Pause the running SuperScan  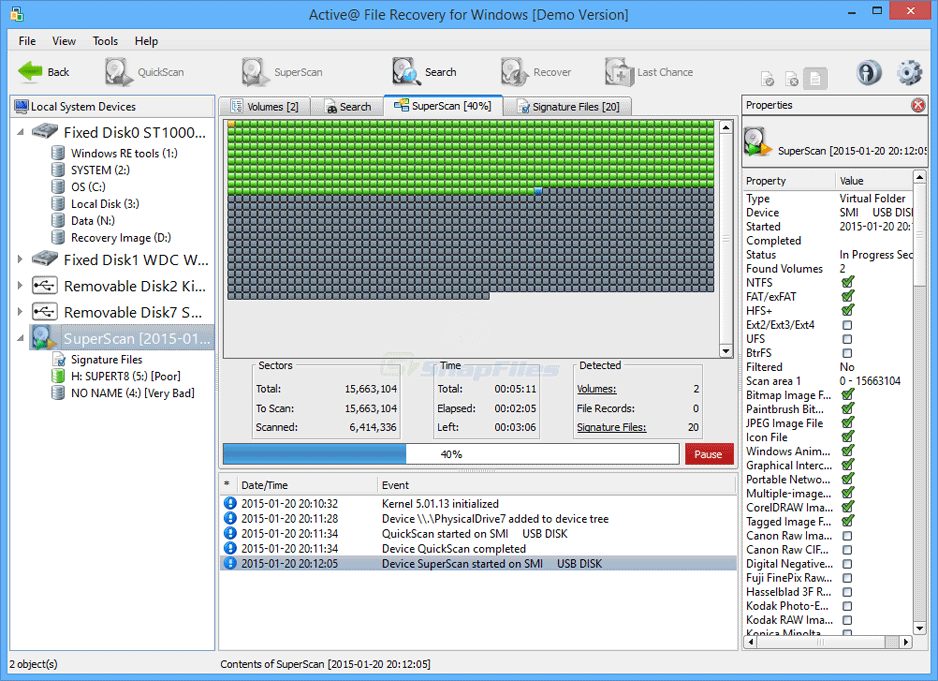pos(708,453)
